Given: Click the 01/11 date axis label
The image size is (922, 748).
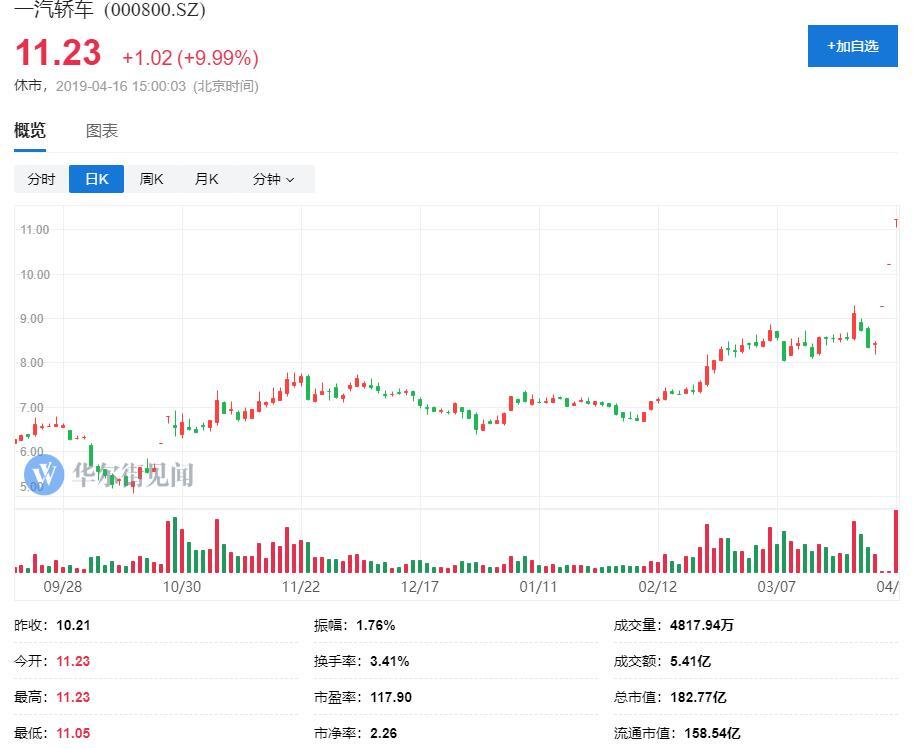Looking at the screenshot, I should (x=538, y=586).
